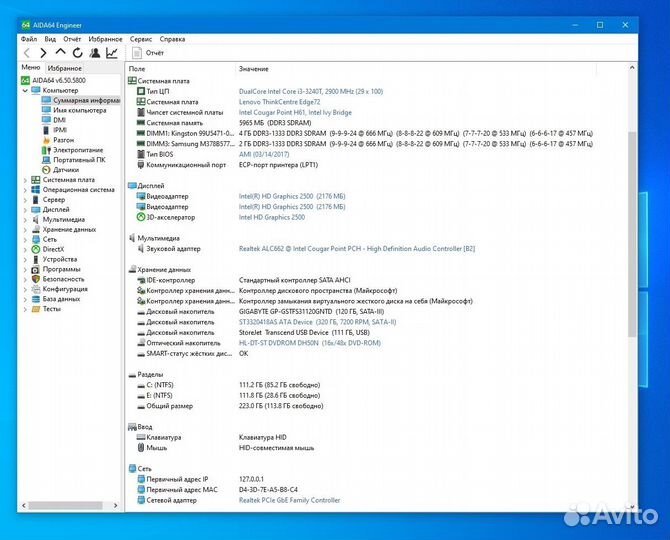Open the Вид menu
Image resolution: width=670 pixels, height=540 pixels.
50,39
